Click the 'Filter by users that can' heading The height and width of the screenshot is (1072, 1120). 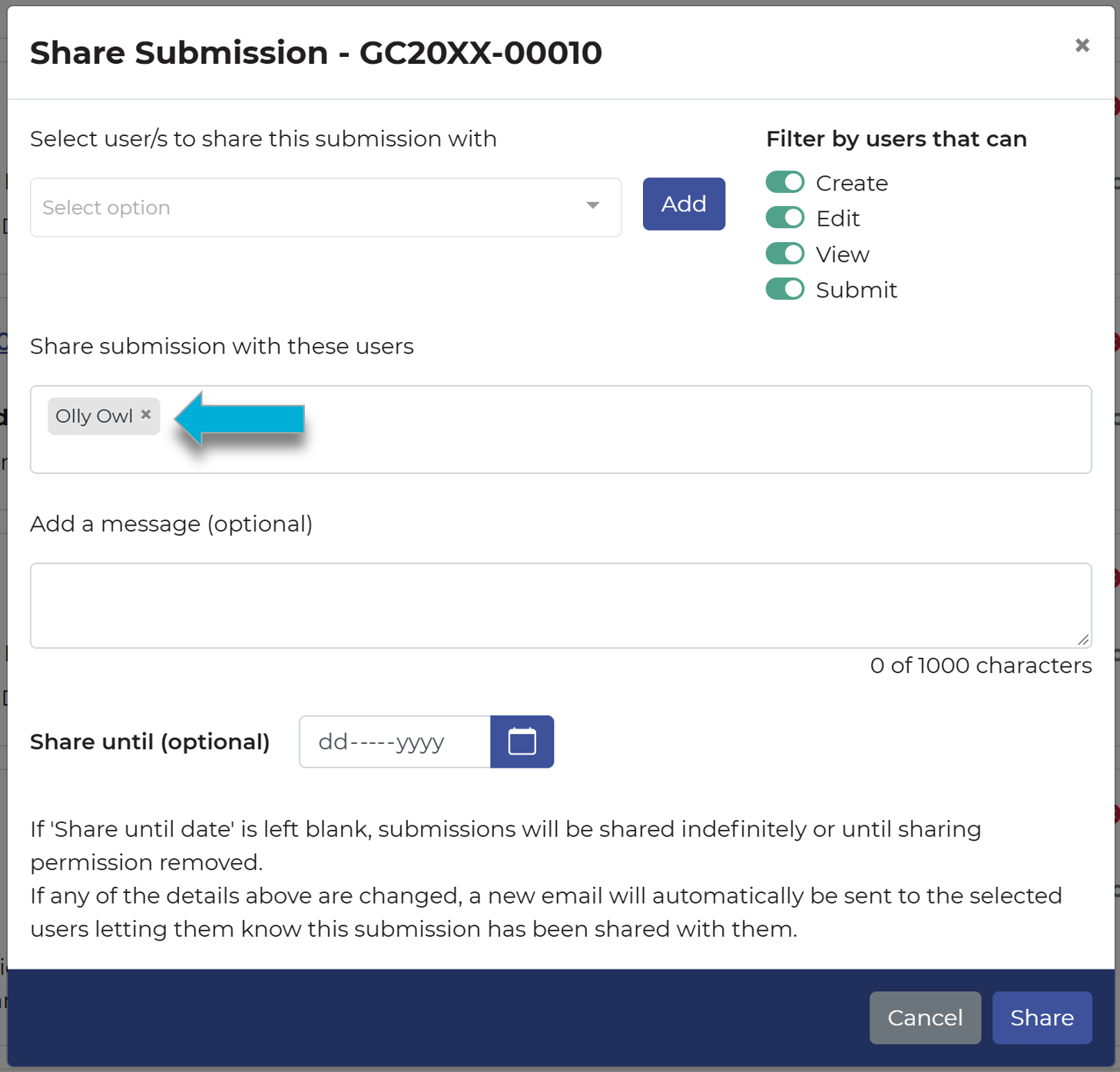pyautogui.click(x=896, y=139)
